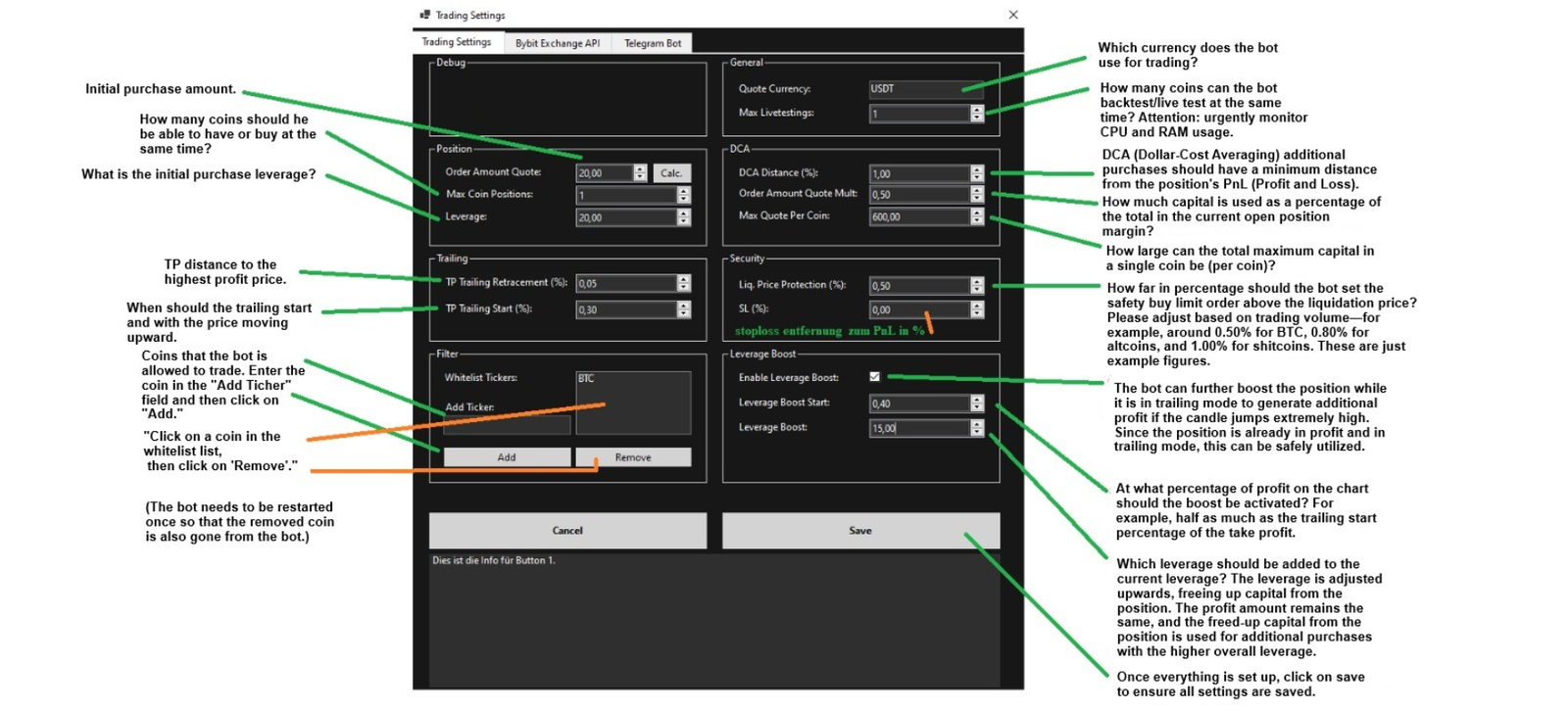The height and width of the screenshot is (711, 1568).
Task: Save the trading settings
Action: (x=860, y=531)
